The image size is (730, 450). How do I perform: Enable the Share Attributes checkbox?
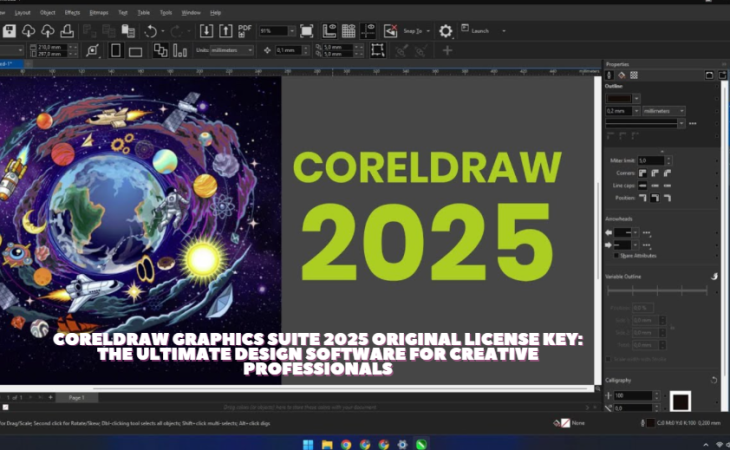point(615,255)
